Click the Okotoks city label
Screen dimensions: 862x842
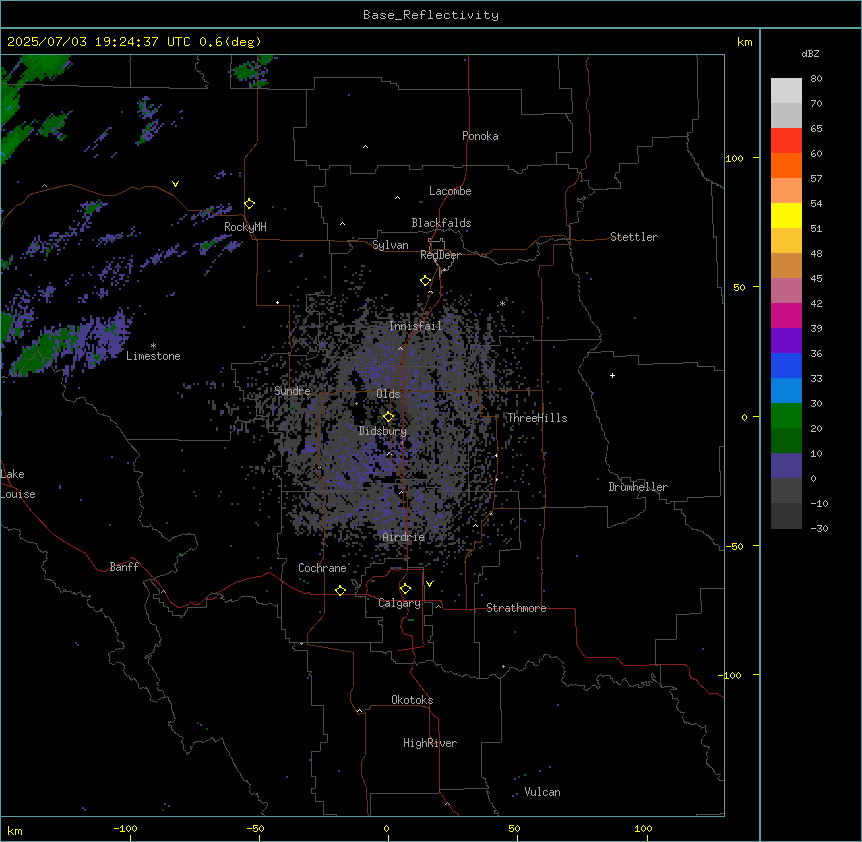412,700
